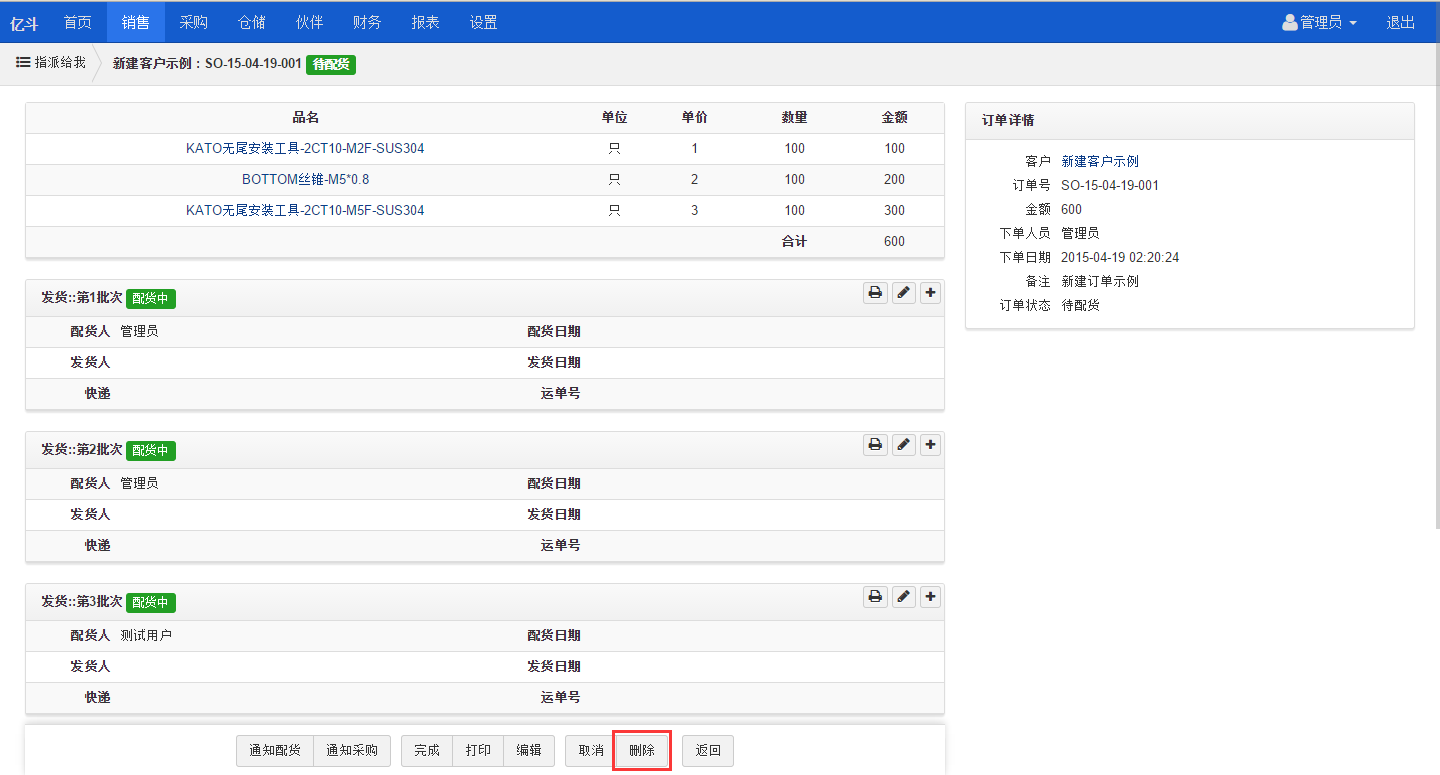Print the first shipment batch
This screenshot has width=1440, height=775.
[875, 293]
